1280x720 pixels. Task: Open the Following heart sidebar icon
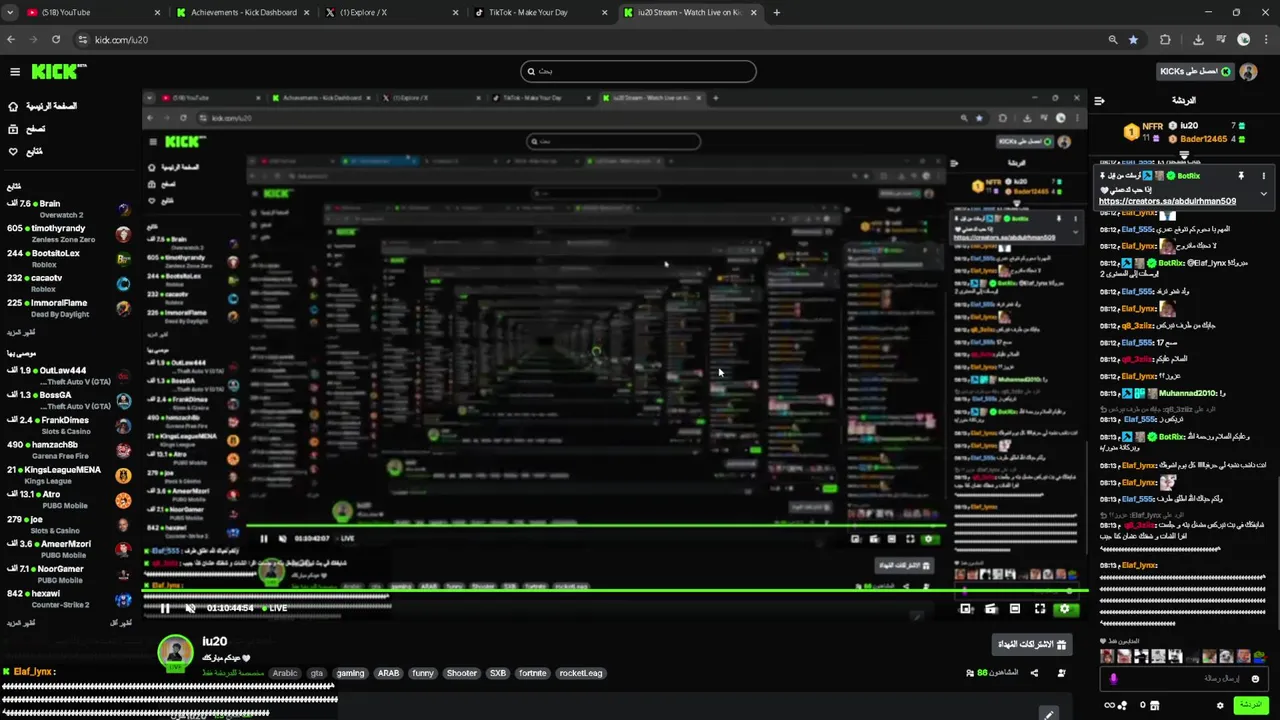coord(13,151)
